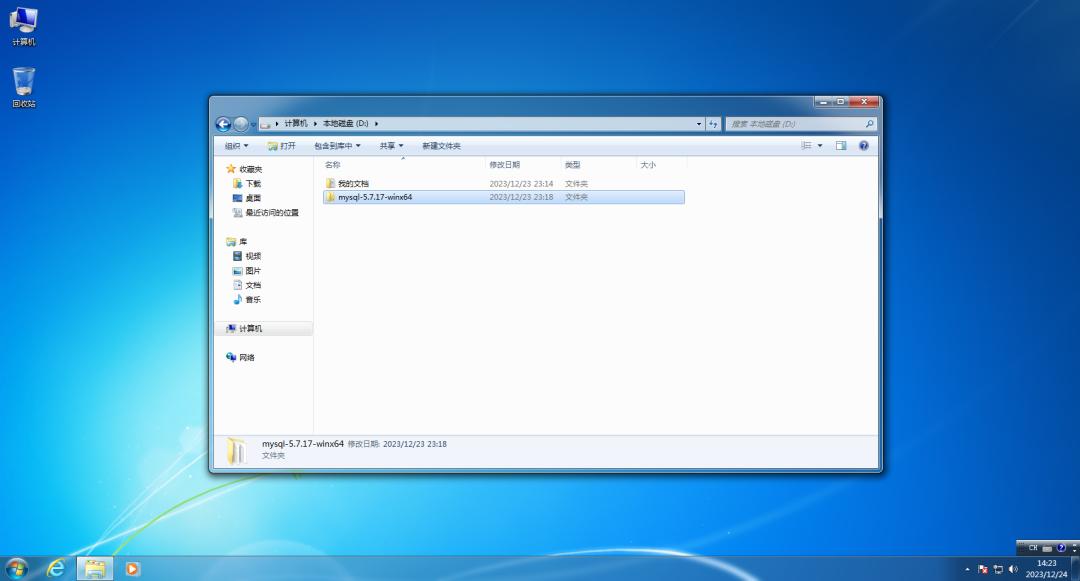Click the 计算机 desktop icon
1080x581 pixels.
[x=23, y=26]
